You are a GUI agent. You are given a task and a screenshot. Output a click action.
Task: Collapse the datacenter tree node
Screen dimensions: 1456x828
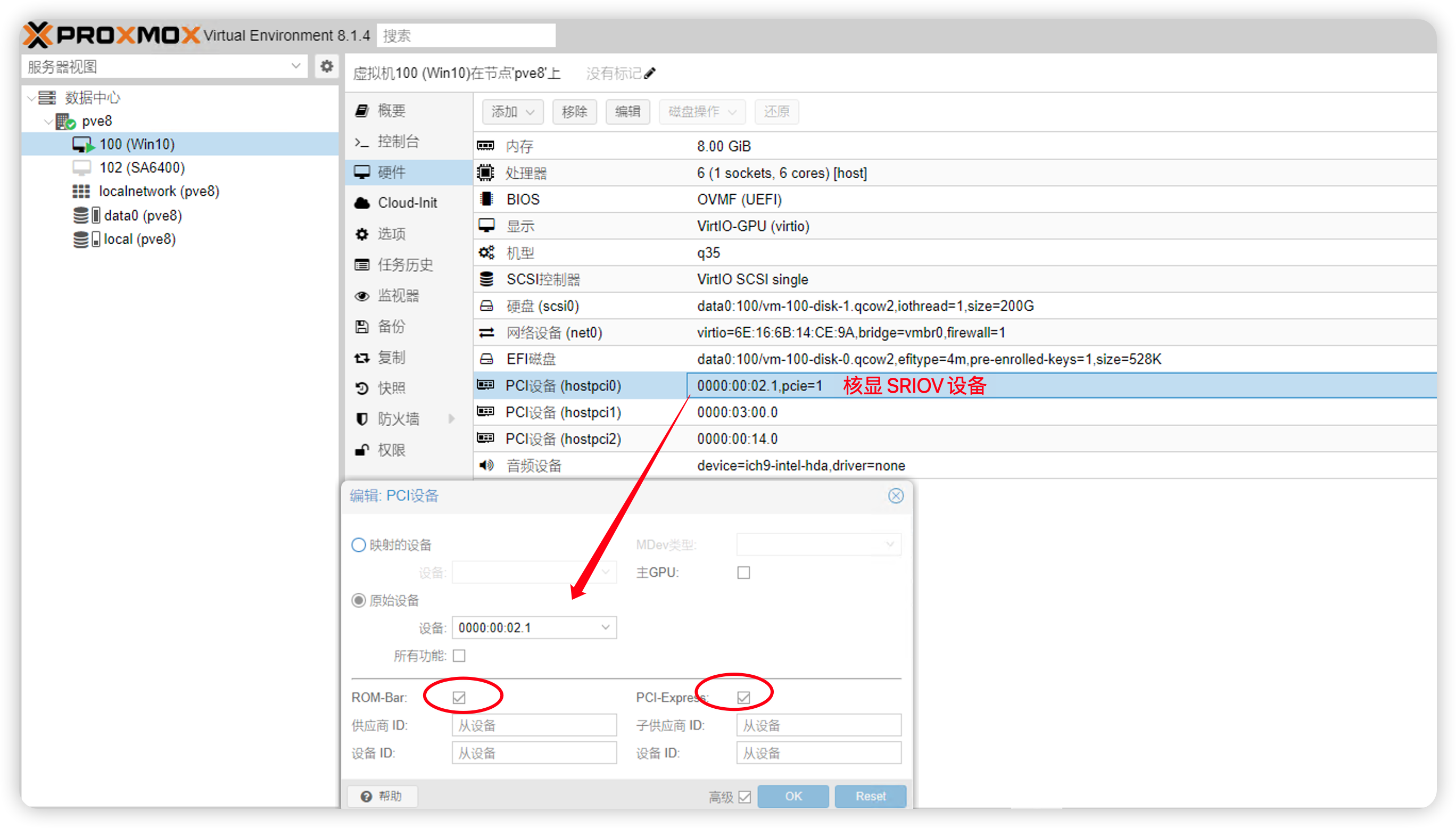pyautogui.click(x=31, y=98)
